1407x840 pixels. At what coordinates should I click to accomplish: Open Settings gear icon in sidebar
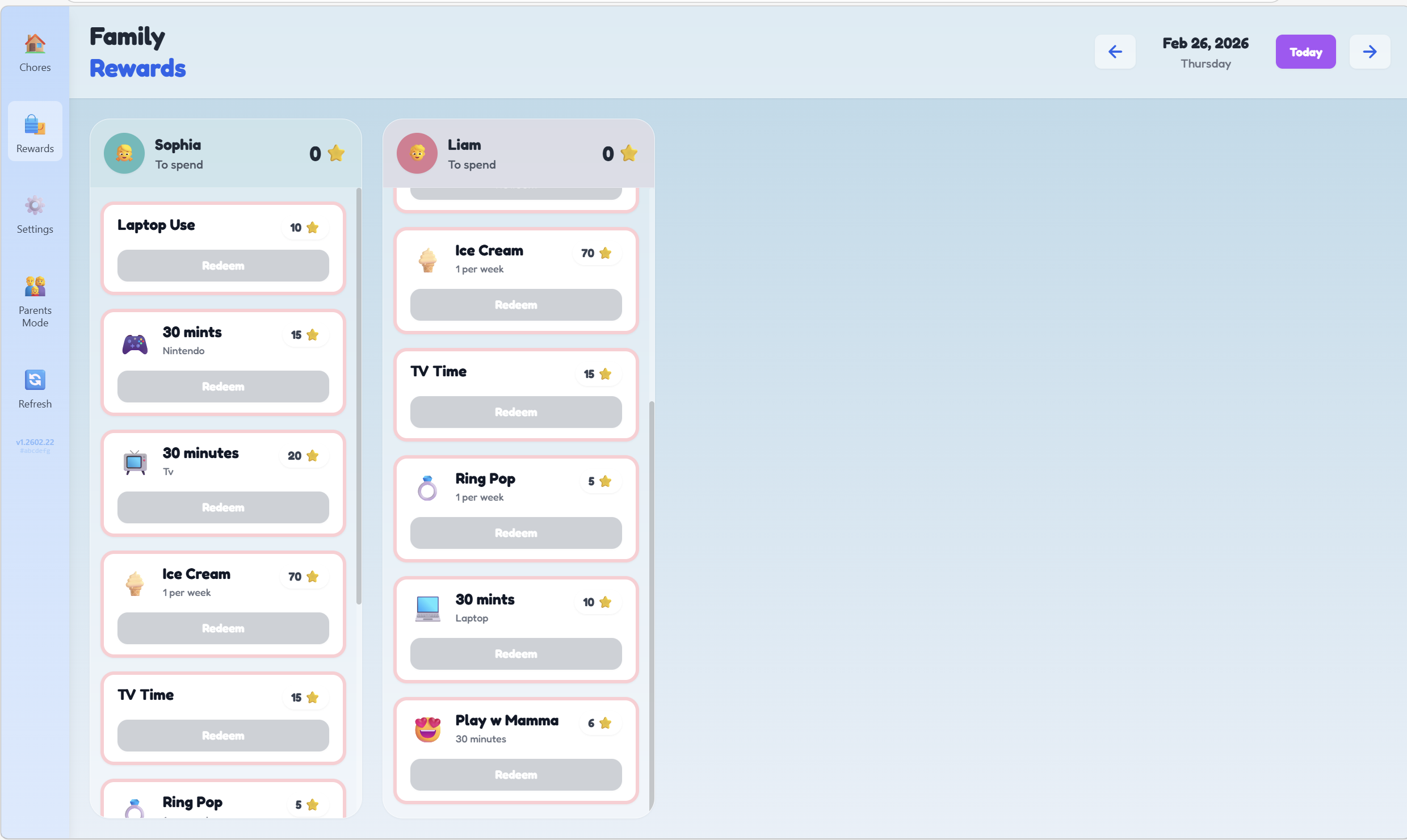click(x=35, y=205)
